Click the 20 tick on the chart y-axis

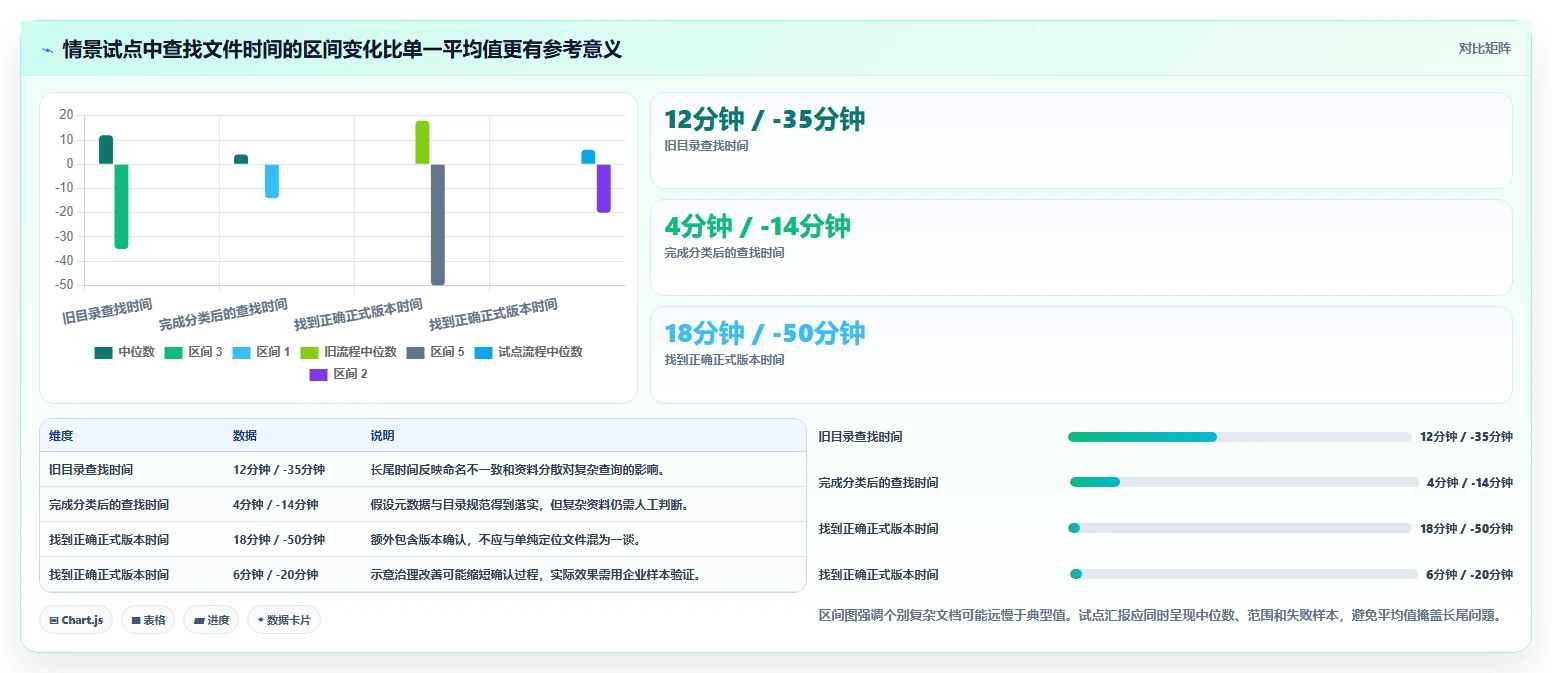click(67, 115)
